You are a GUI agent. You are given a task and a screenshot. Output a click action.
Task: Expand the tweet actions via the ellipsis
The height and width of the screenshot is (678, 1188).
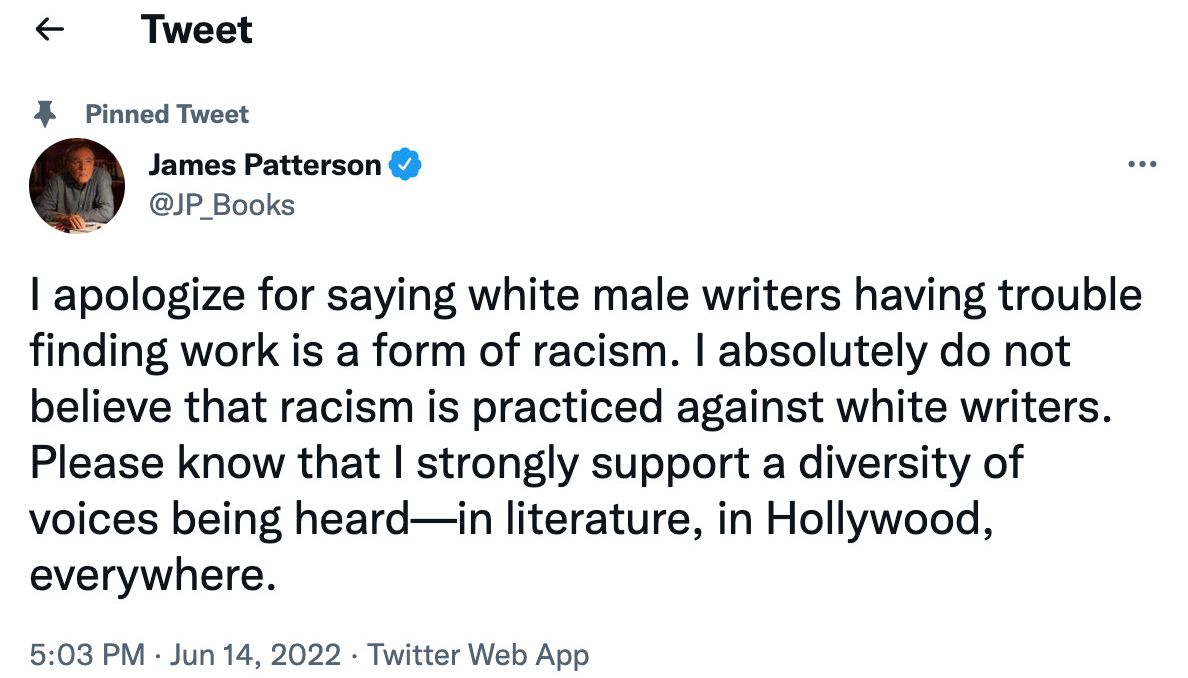pyautogui.click(x=1141, y=164)
